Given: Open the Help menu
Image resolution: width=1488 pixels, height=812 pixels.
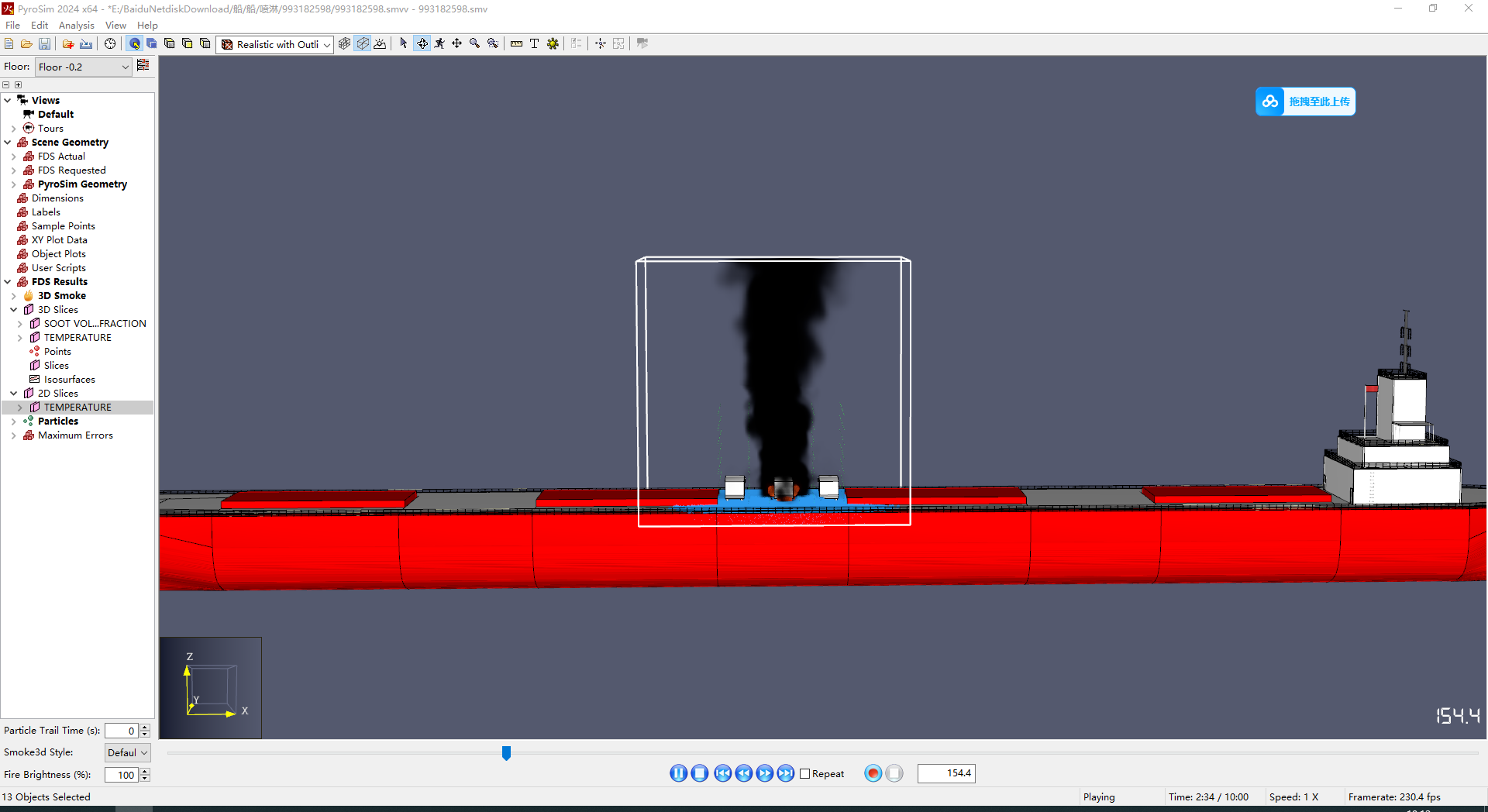Looking at the screenshot, I should point(147,25).
